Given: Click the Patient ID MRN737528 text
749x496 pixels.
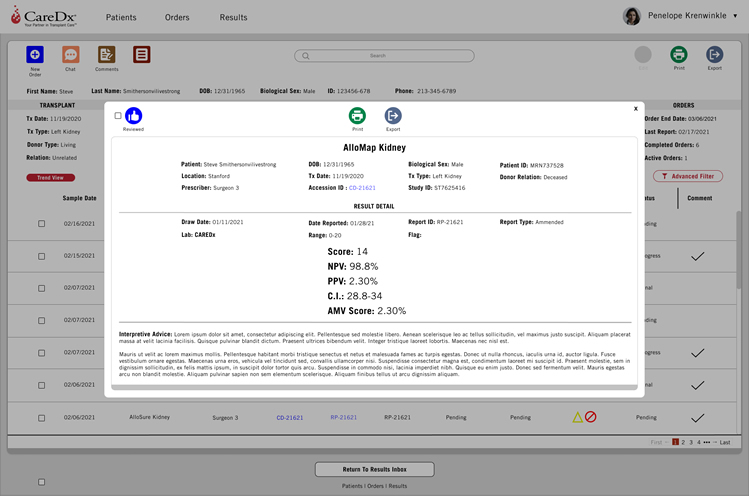Looking at the screenshot, I should (x=532, y=165).
